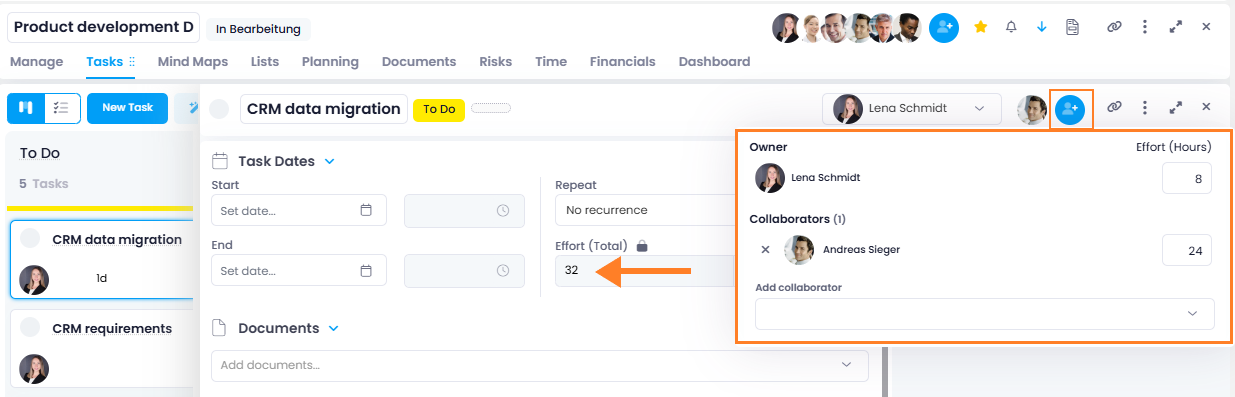1235x397 pixels.
Task: Open project notifications bell icon
Action: pyautogui.click(x=1011, y=27)
